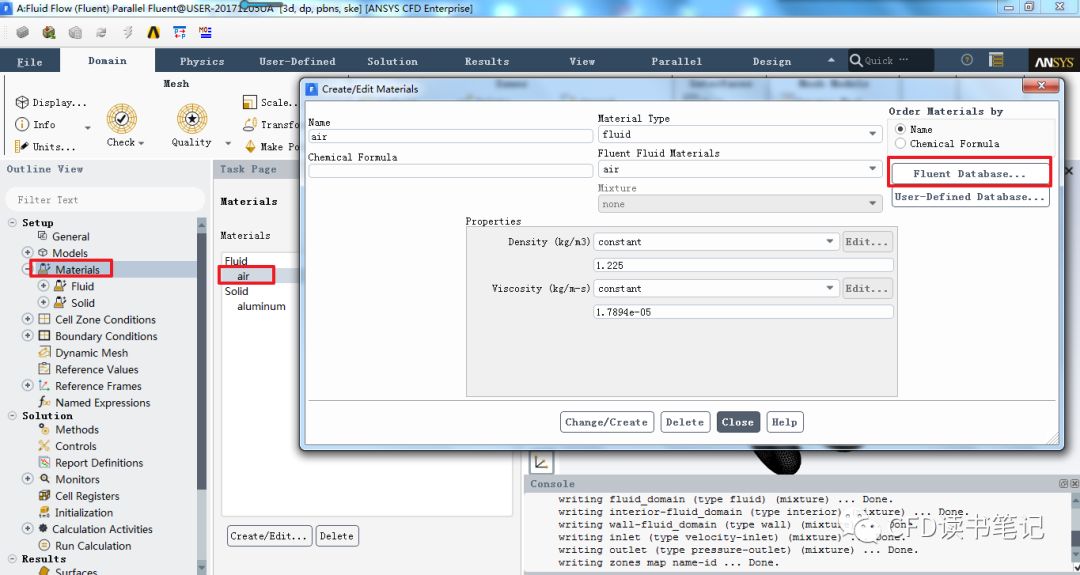Click the Chemical Formula input field
The height and width of the screenshot is (575, 1080).
click(x=450, y=171)
